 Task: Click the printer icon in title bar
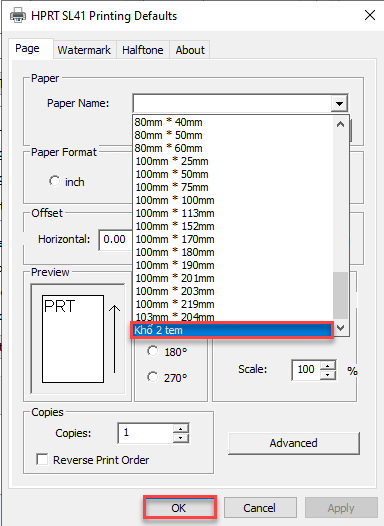18,15
